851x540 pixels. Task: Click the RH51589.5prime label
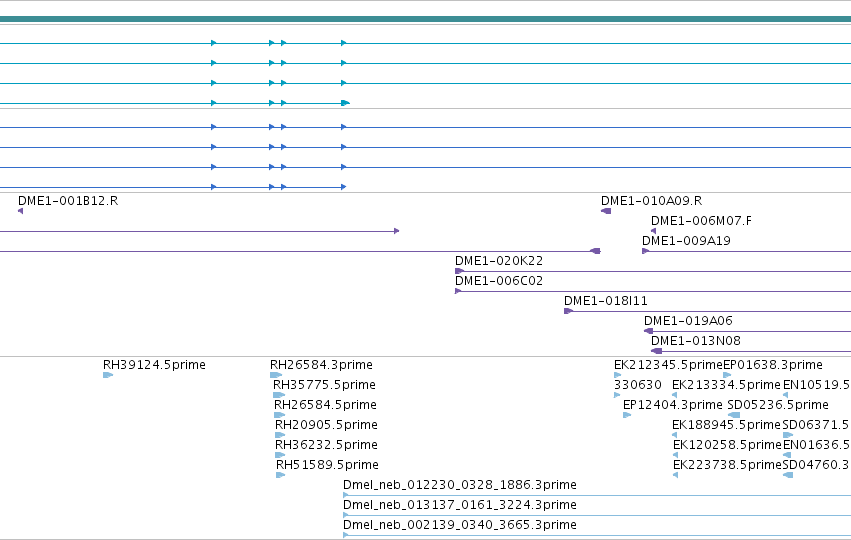click(x=327, y=466)
